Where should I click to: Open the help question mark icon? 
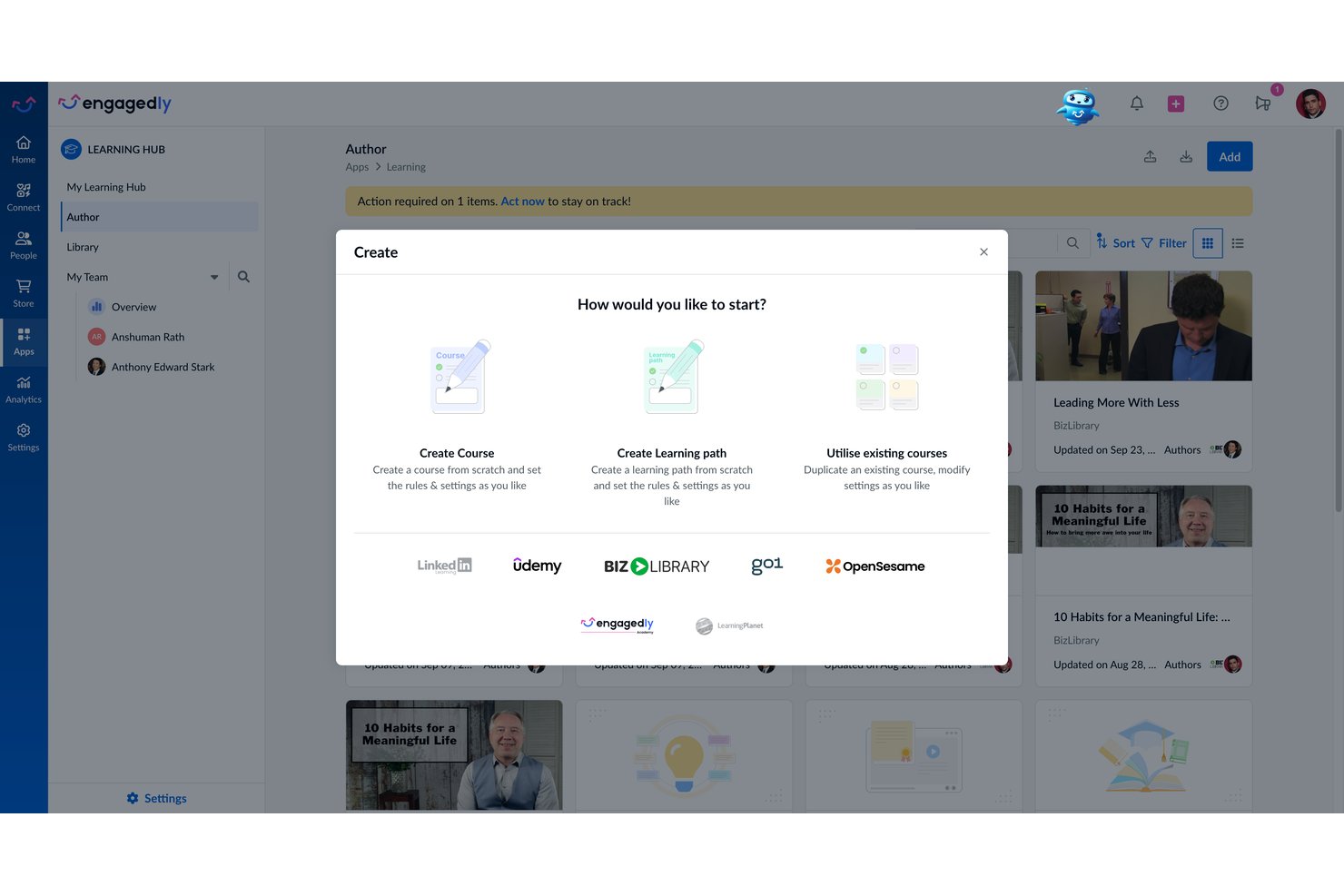1220,103
